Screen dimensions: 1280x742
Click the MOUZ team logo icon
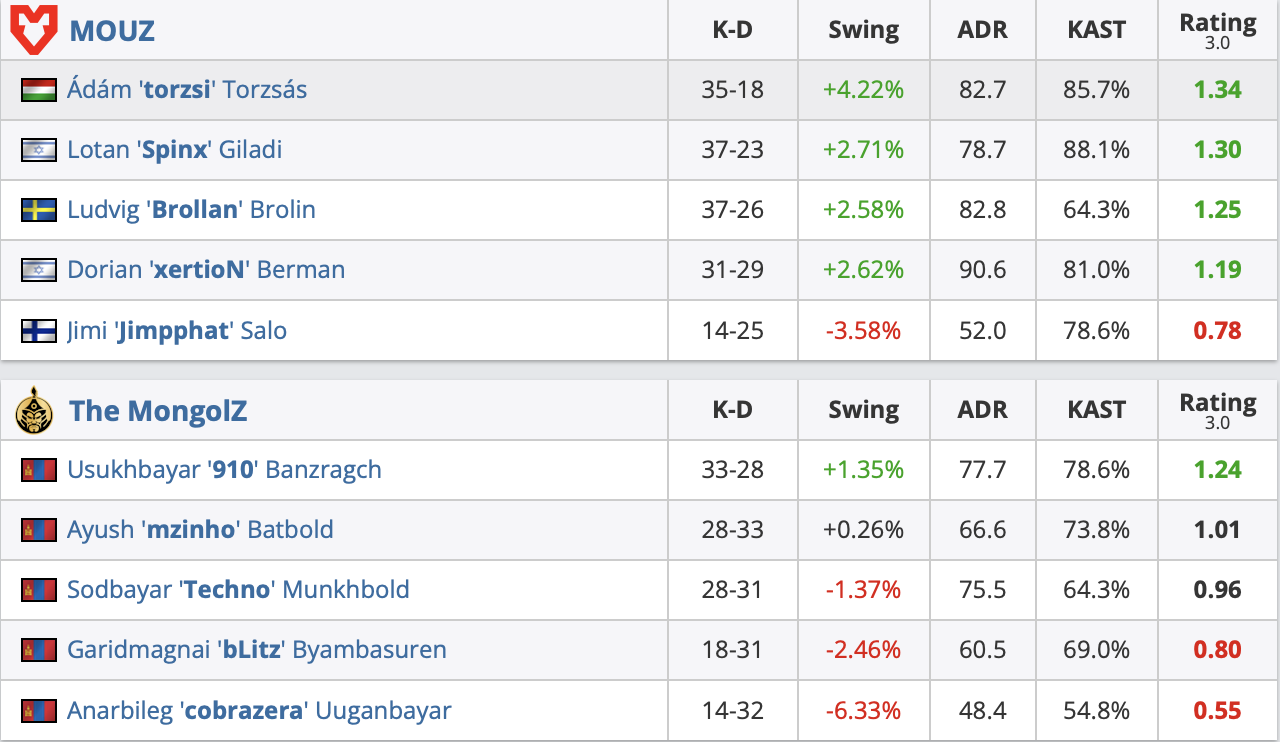[34, 29]
